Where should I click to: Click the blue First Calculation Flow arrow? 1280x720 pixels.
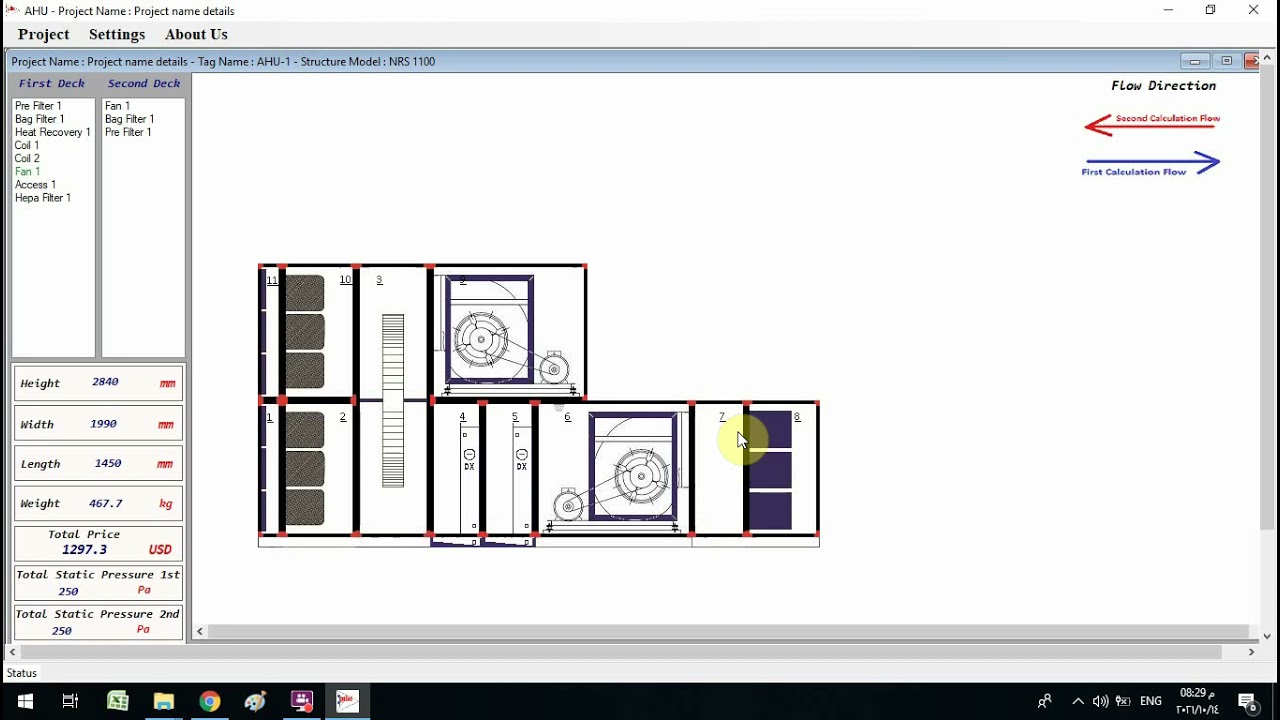click(1152, 162)
